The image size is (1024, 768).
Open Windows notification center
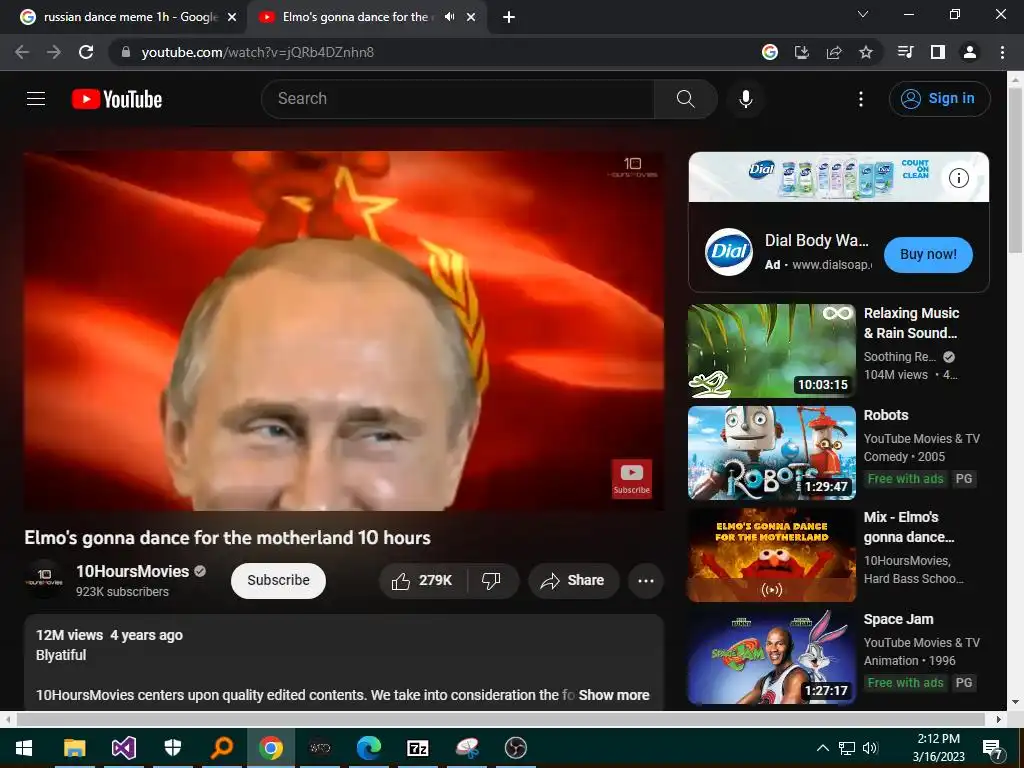pyautogui.click(x=992, y=749)
